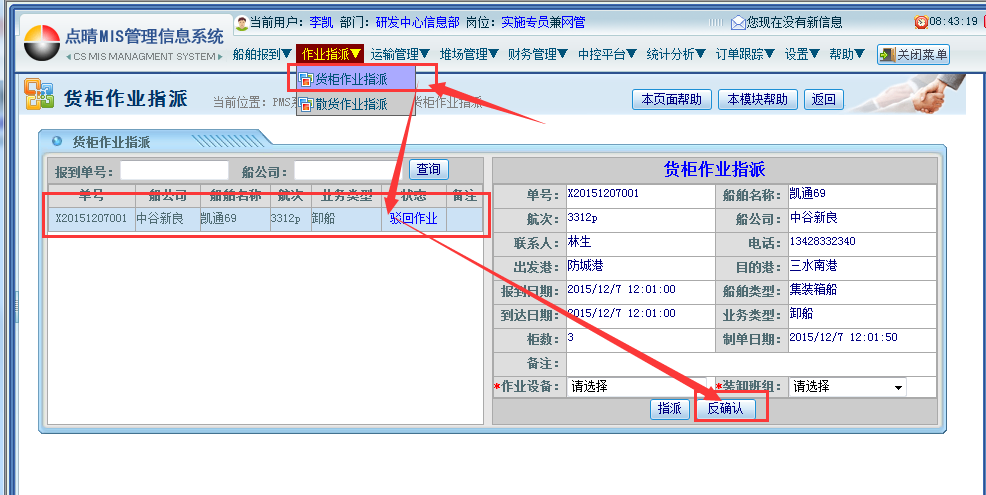986x495 pixels.
Task: Click the 报到单号 input field
Action: pyautogui.click(x=174, y=171)
